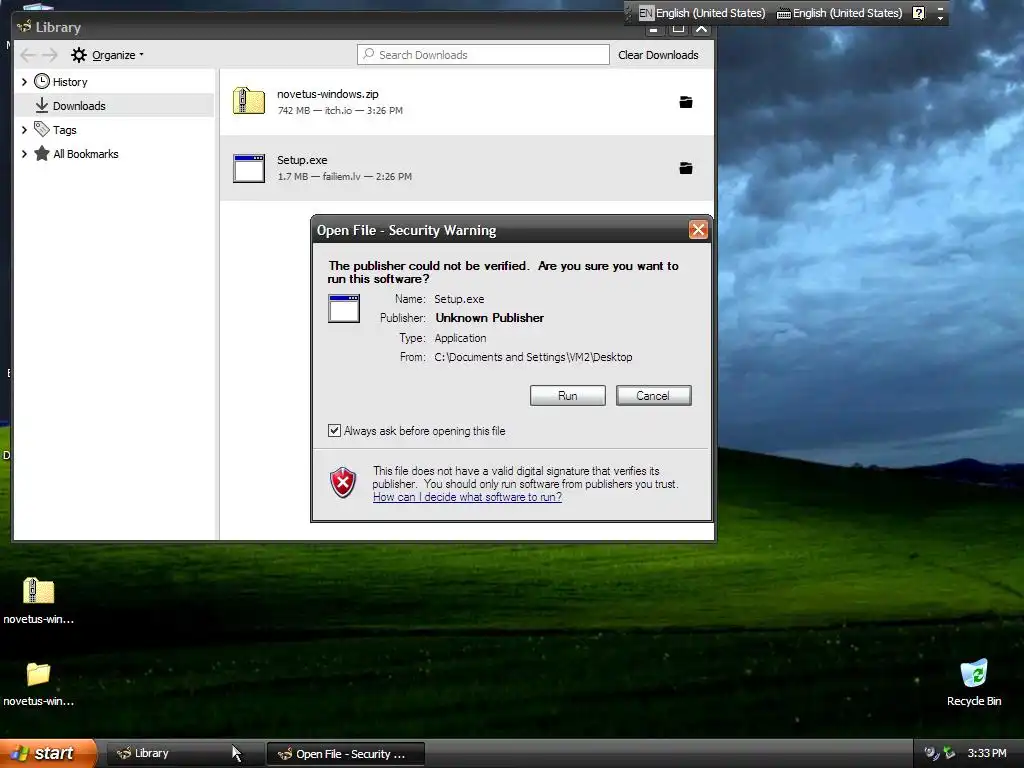Click the language bar help question icon
This screenshot has height=768, width=1024.
coord(919,13)
